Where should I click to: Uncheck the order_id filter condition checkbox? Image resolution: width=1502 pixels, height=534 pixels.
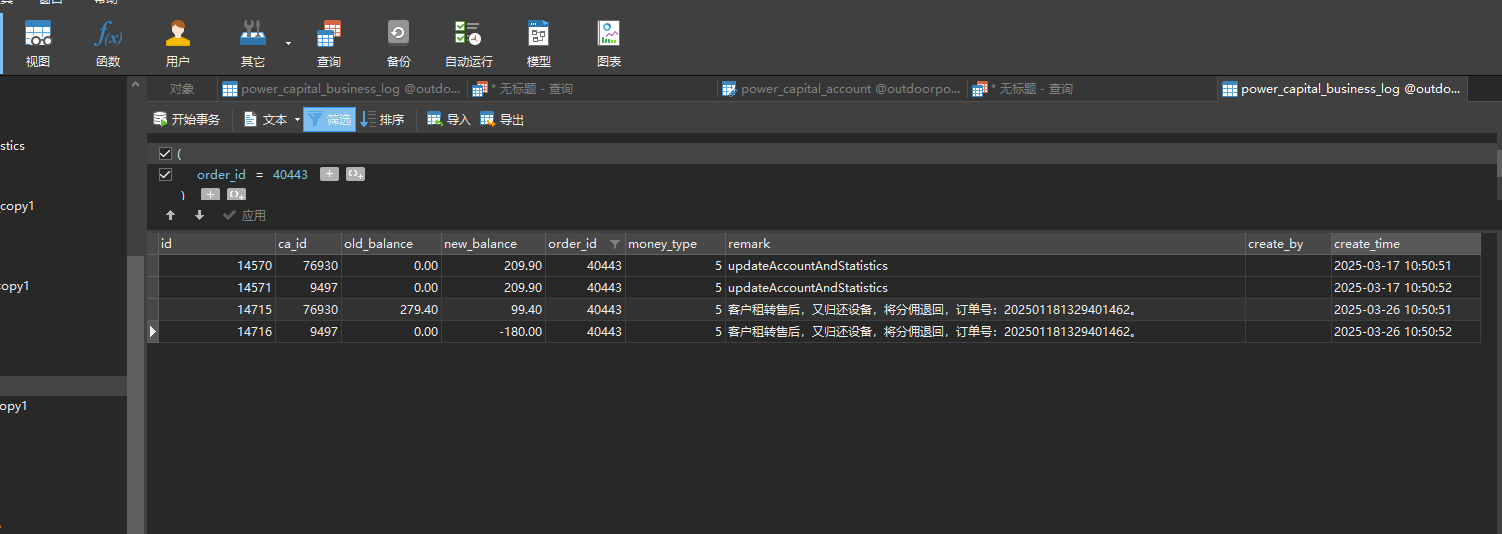tap(166, 174)
